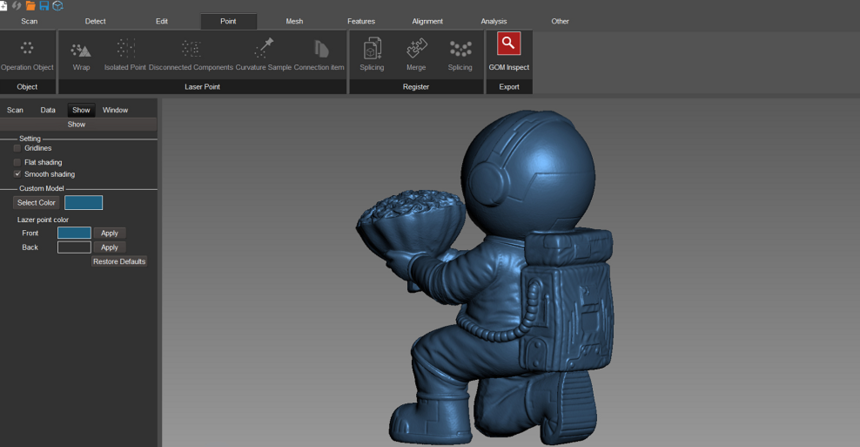Screen dimensions: 860x447
Task: Click the Laser Point group label
Action: pos(202,87)
